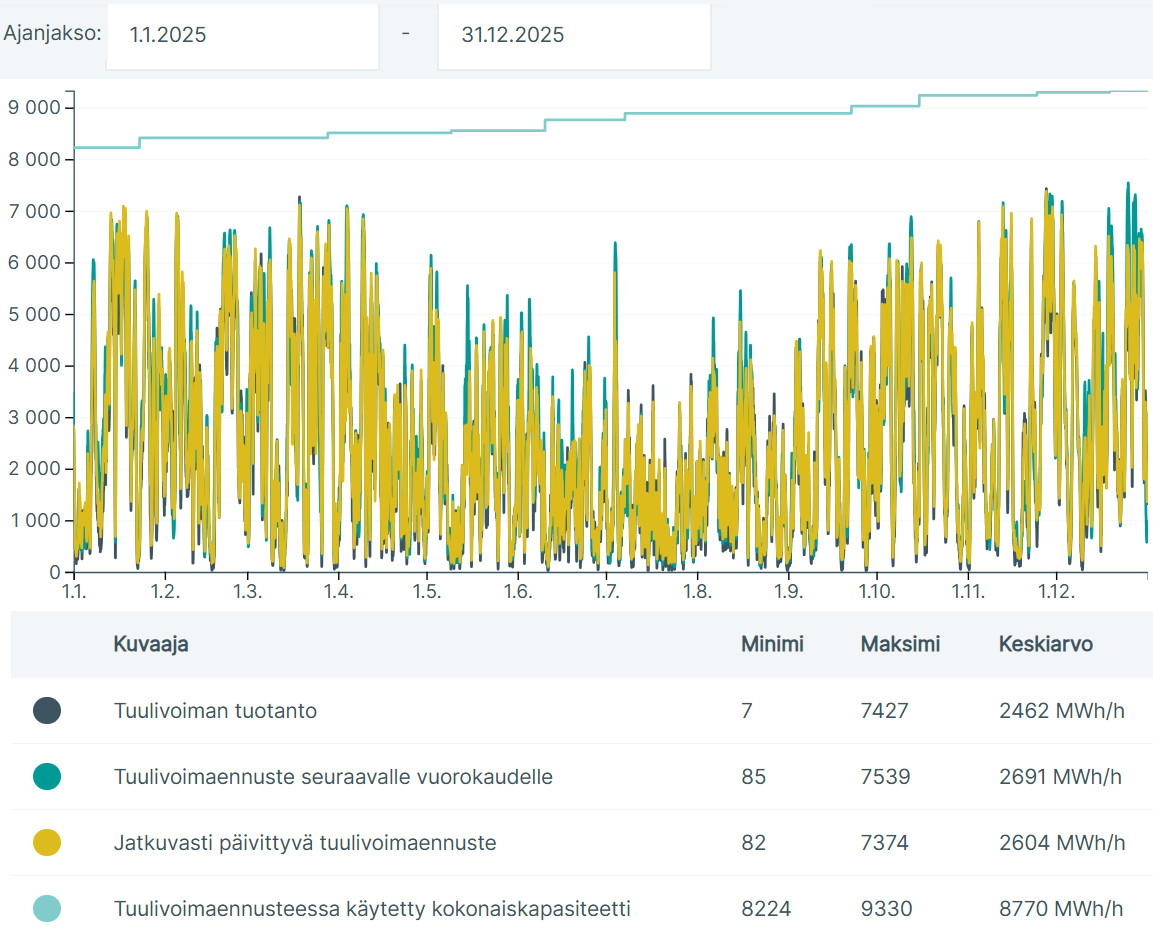Viewport: 1153px width, 937px height.
Task: Click the Kuvaaja column header
Action: [x=151, y=644]
